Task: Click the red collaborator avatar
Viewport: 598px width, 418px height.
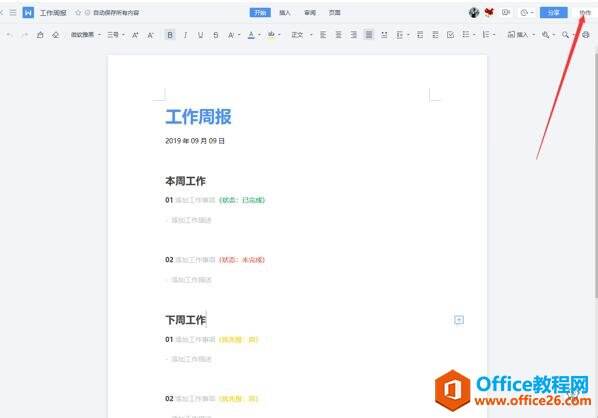Action: click(489, 13)
